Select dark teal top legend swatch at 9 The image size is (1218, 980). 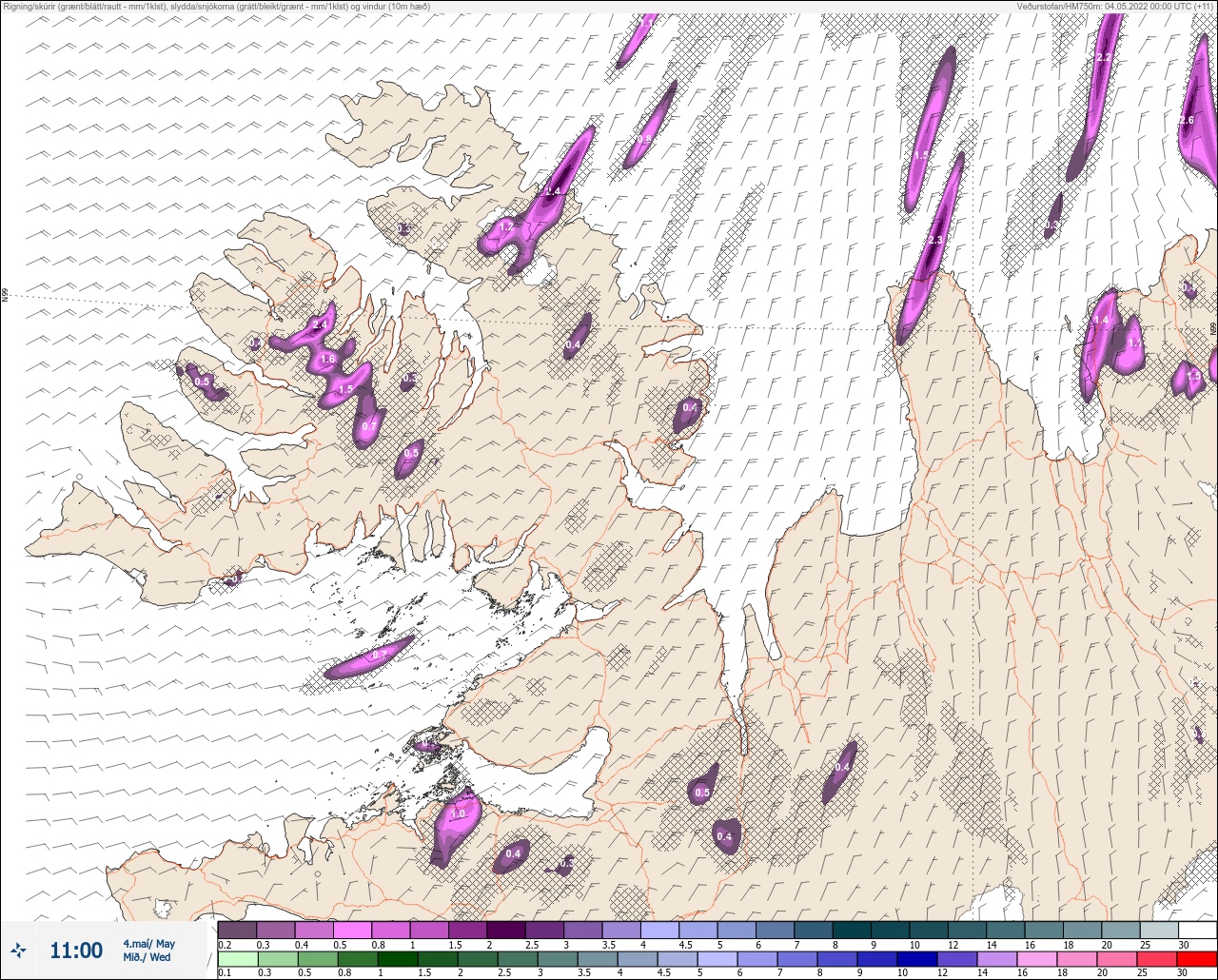(890, 930)
